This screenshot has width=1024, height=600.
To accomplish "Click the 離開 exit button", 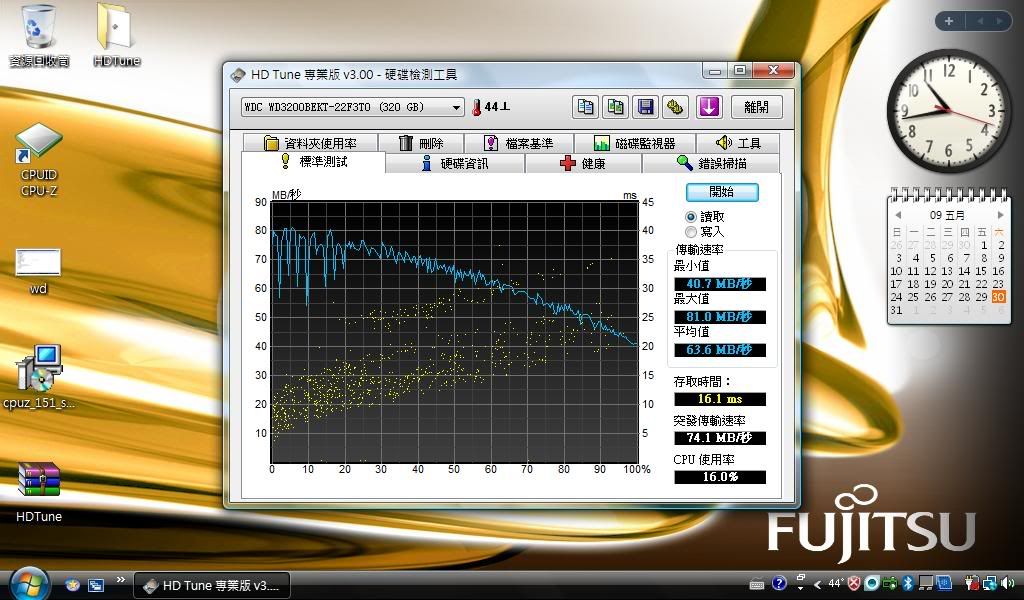I will (756, 107).
